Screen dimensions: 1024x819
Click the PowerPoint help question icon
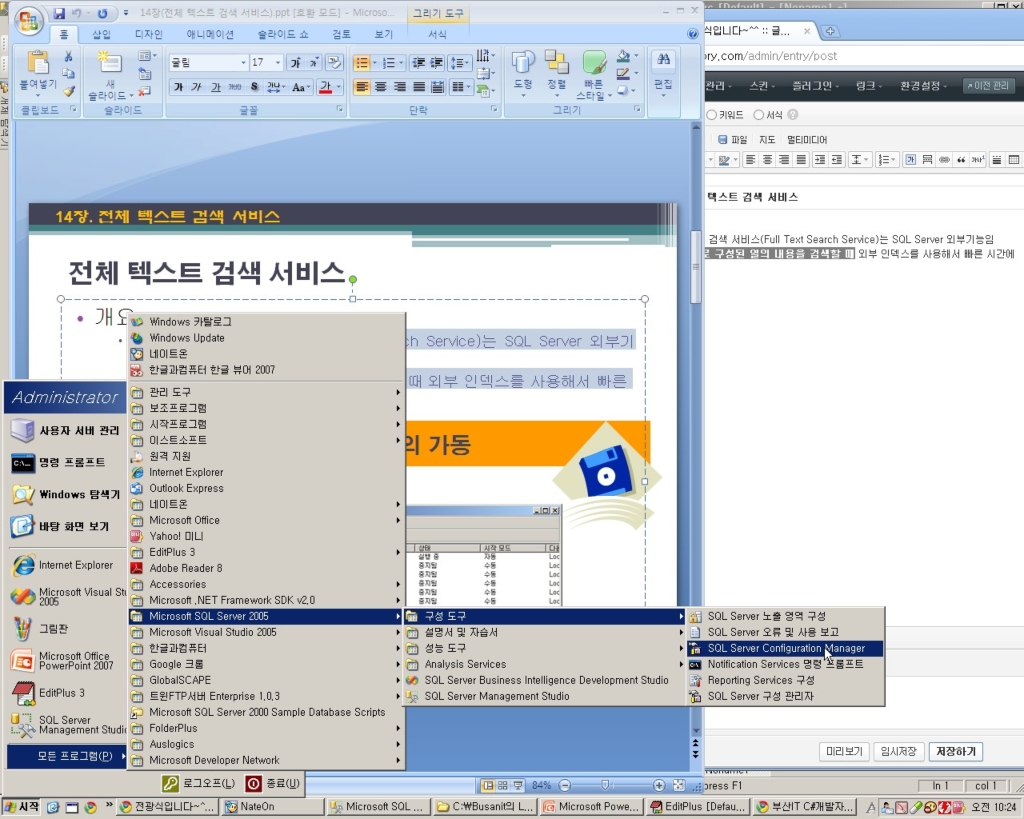(x=692, y=34)
